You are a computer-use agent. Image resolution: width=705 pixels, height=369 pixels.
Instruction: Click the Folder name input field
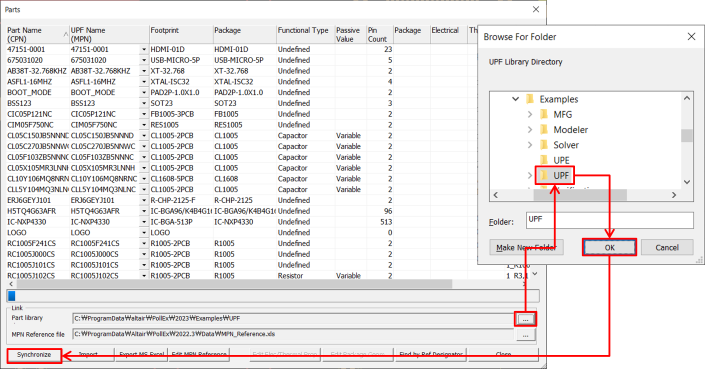(x=609, y=220)
